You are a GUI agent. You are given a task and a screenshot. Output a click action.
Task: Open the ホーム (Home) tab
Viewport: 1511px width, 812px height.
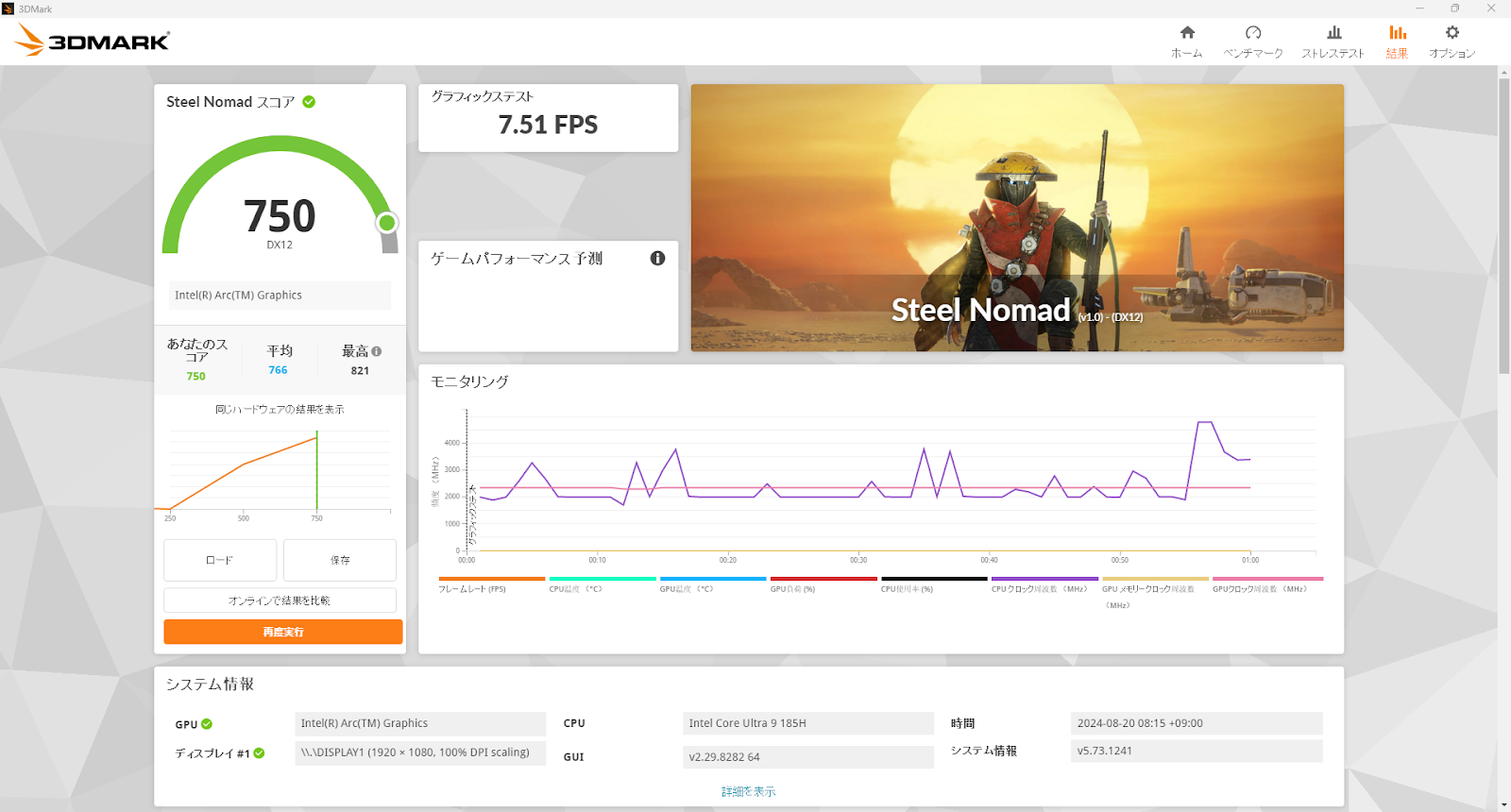click(1187, 42)
